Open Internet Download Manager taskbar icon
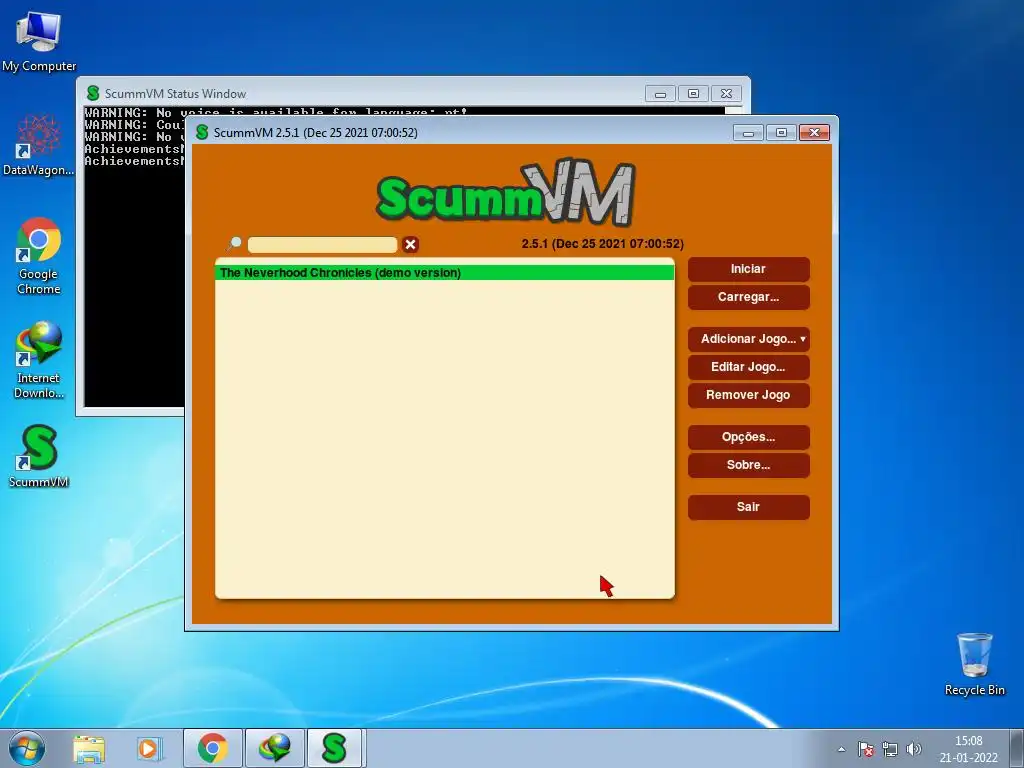Viewport: 1024px width, 768px height. click(274, 748)
